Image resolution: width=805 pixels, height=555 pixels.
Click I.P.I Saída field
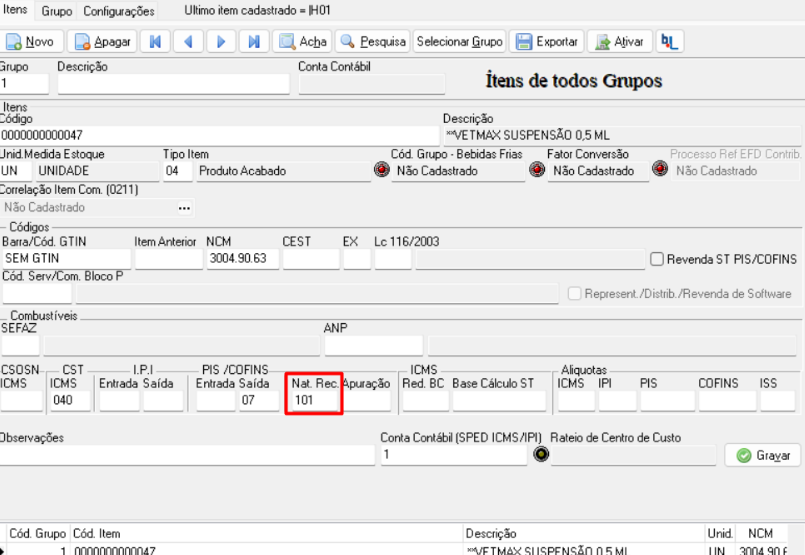163,401
